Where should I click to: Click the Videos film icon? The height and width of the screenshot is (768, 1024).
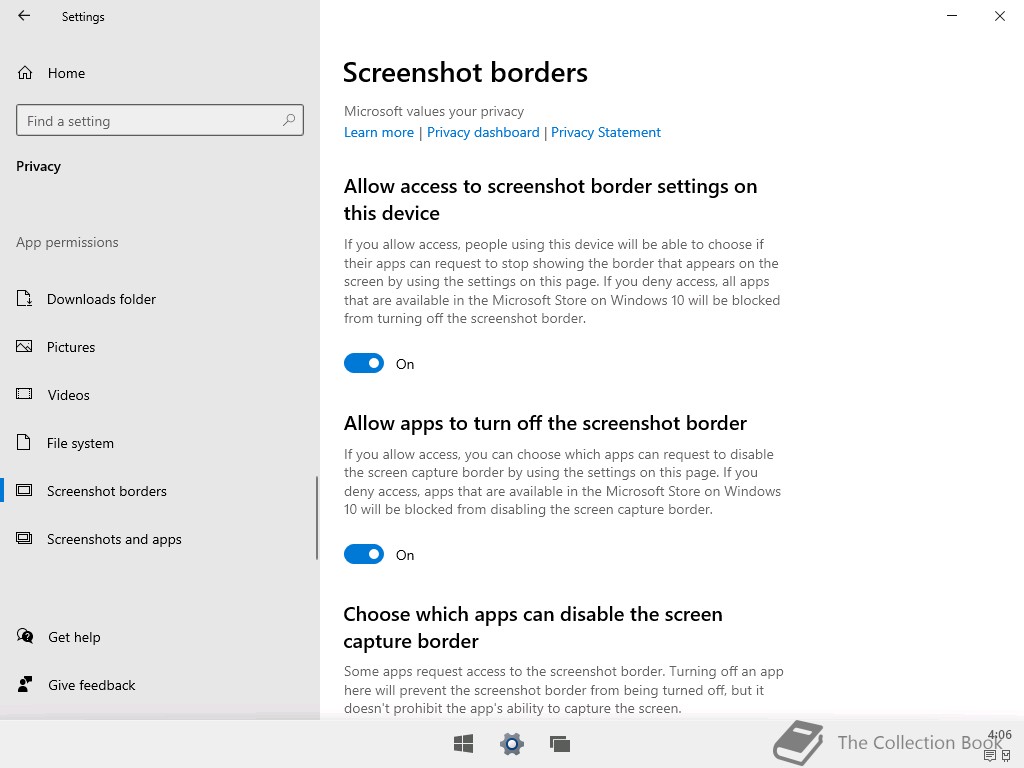(24, 394)
